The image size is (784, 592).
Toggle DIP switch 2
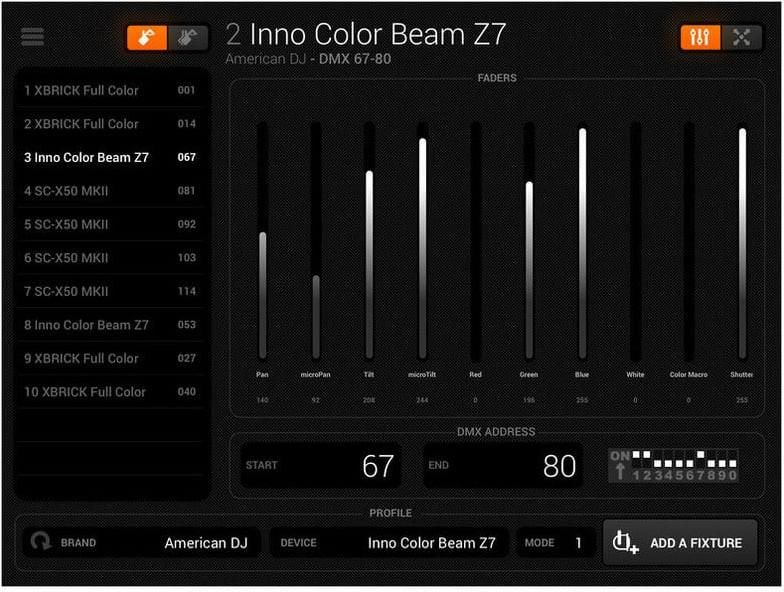646,460
